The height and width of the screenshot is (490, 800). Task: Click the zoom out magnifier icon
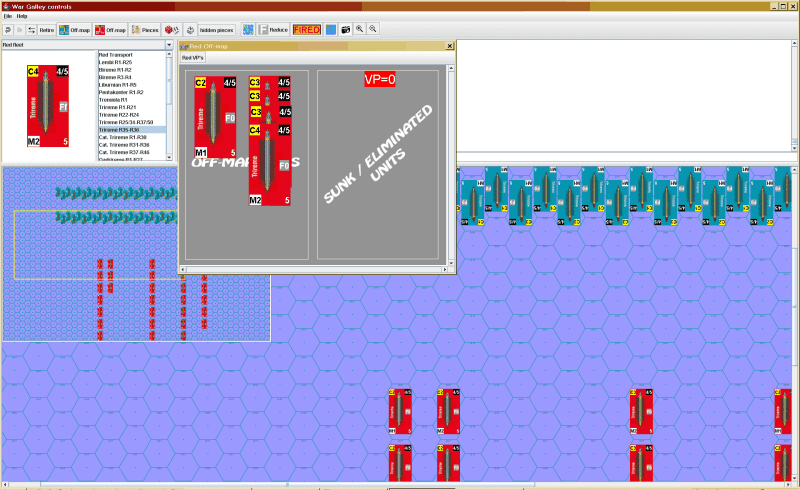click(373, 29)
